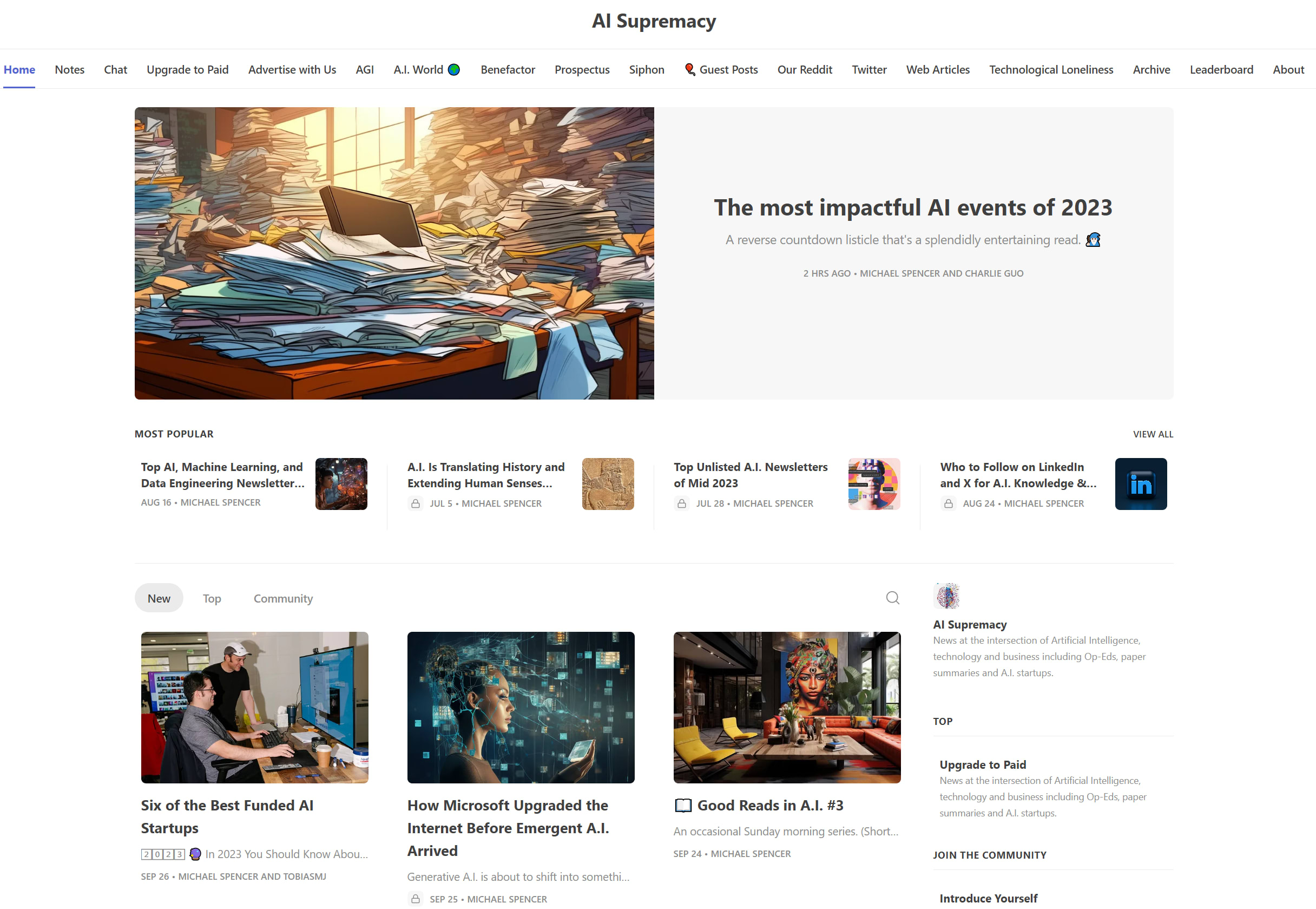The image size is (1316, 909).
Task: Open the ancient relief thumbnail image
Action: [x=608, y=484]
